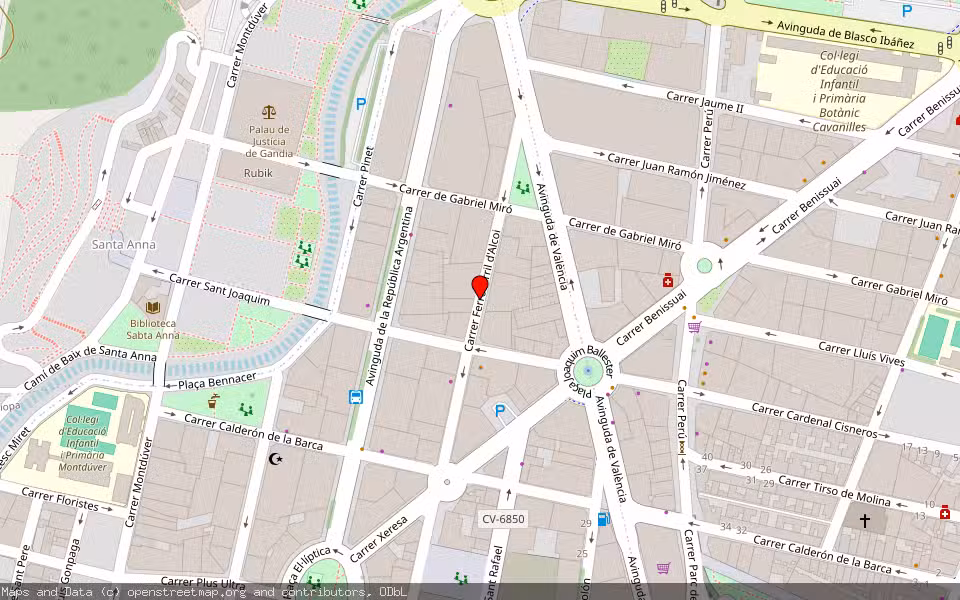This screenshot has width=960, height=600.
Task: Select the purple shopping cart icon near Carrer Lluís Vives
Action: click(x=694, y=326)
